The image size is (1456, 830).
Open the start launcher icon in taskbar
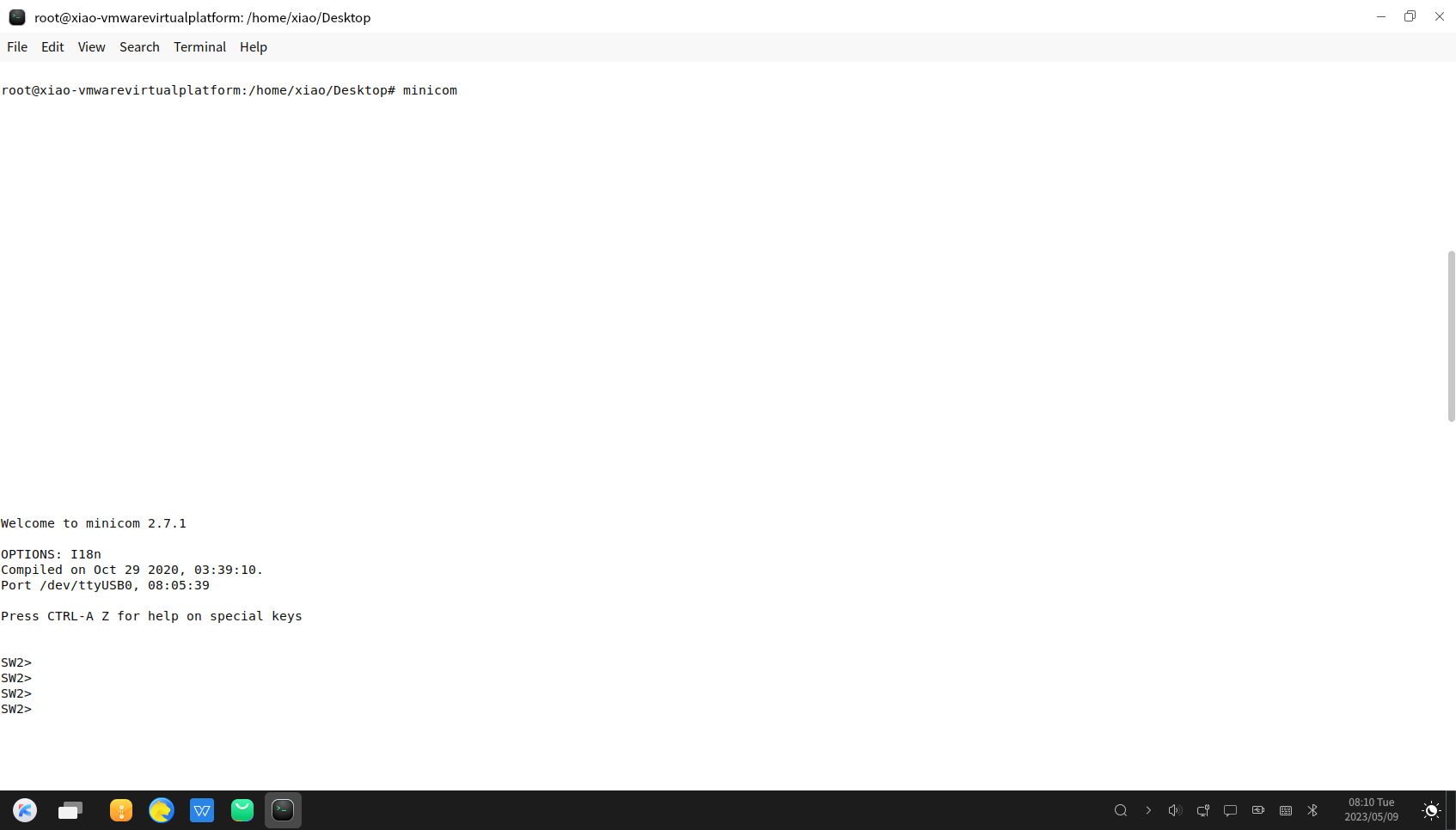click(x=25, y=810)
